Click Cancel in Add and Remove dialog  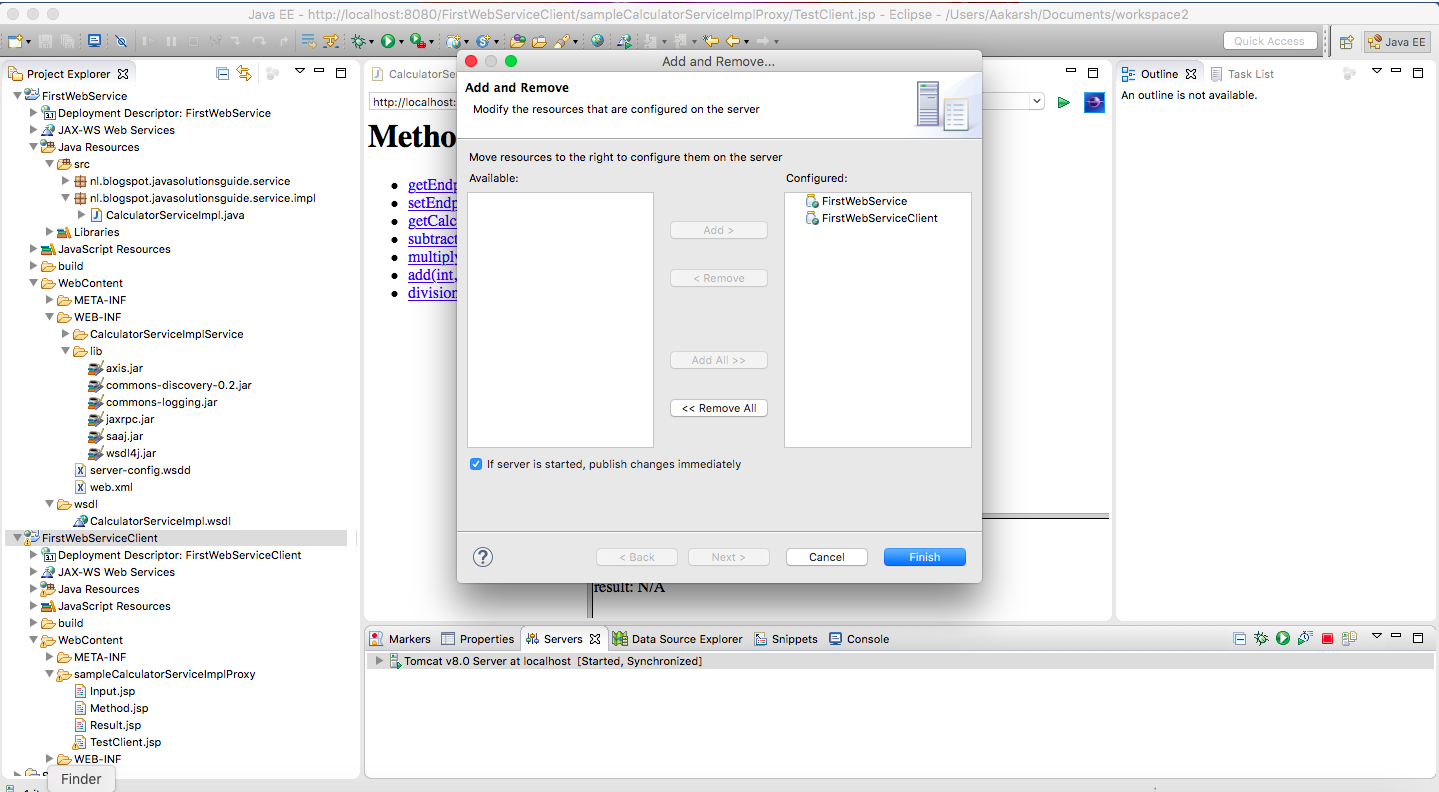(827, 557)
